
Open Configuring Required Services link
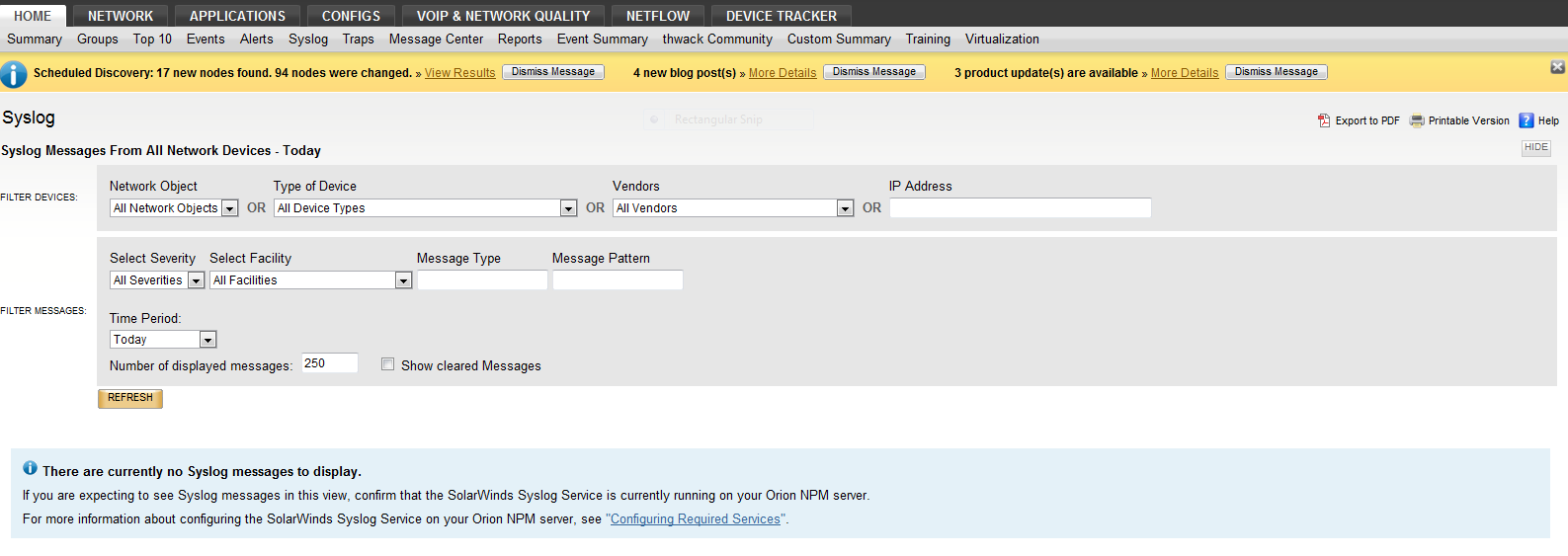(696, 519)
